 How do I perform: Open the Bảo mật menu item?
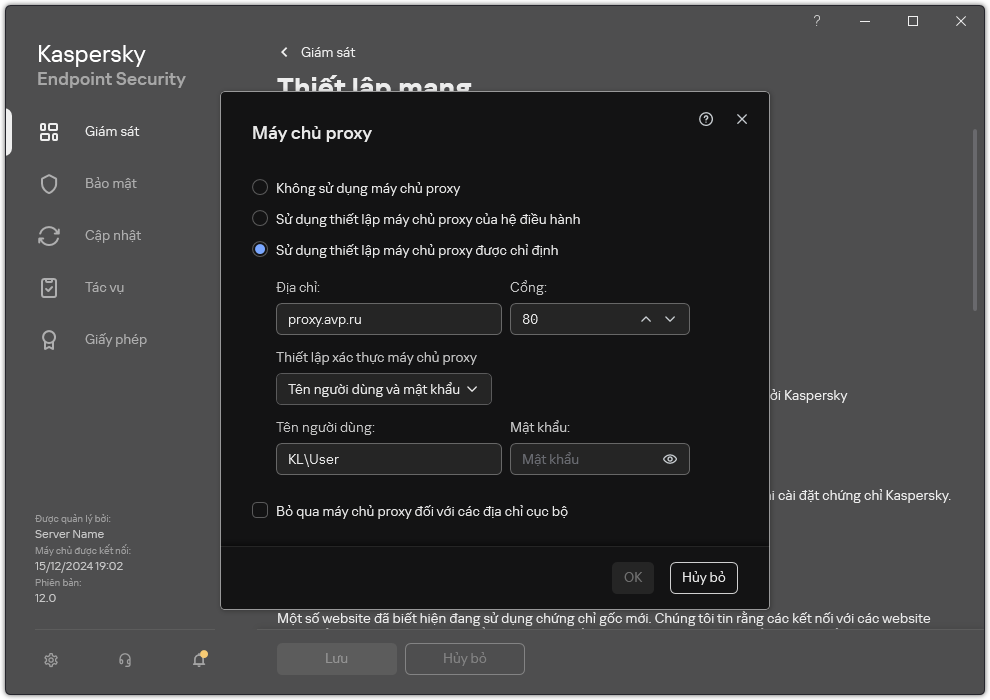click(x=110, y=183)
